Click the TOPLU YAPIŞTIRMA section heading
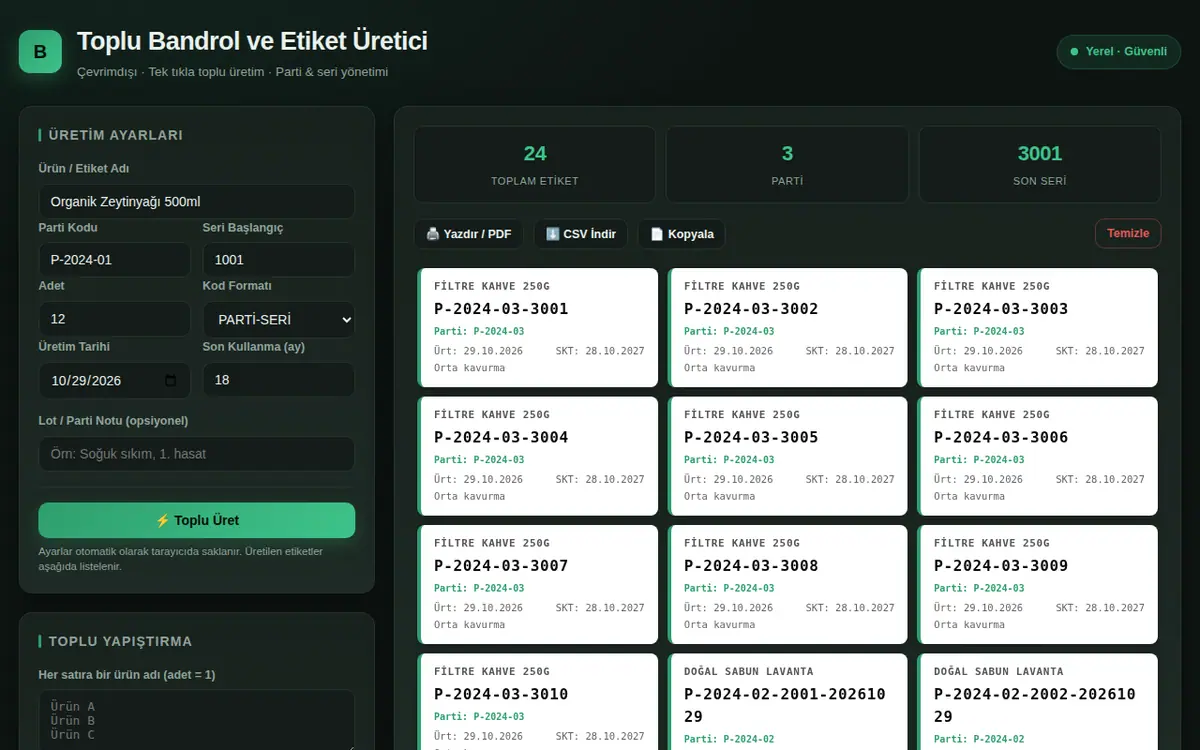 (120, 641)
